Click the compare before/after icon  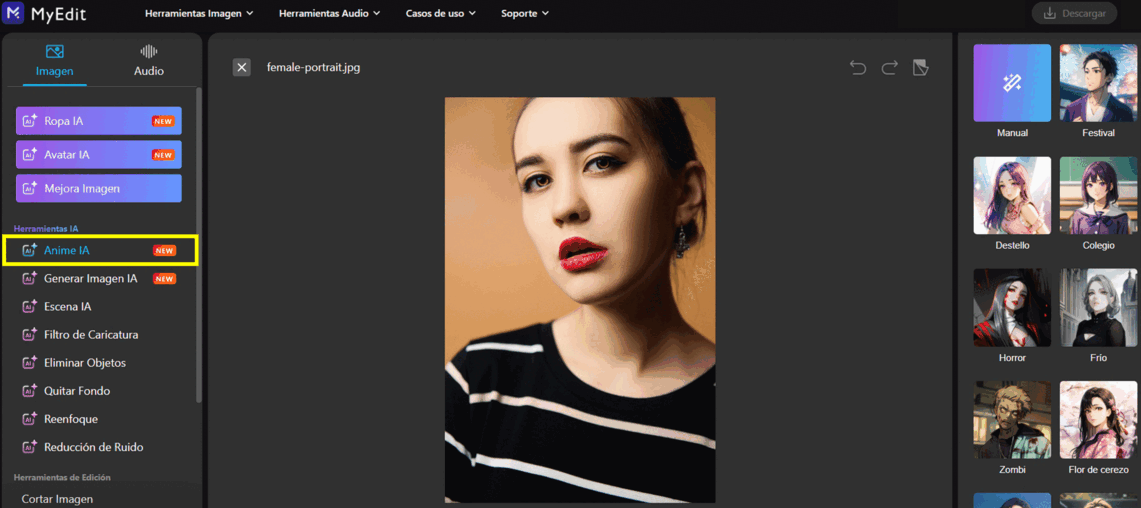point(921,68)
